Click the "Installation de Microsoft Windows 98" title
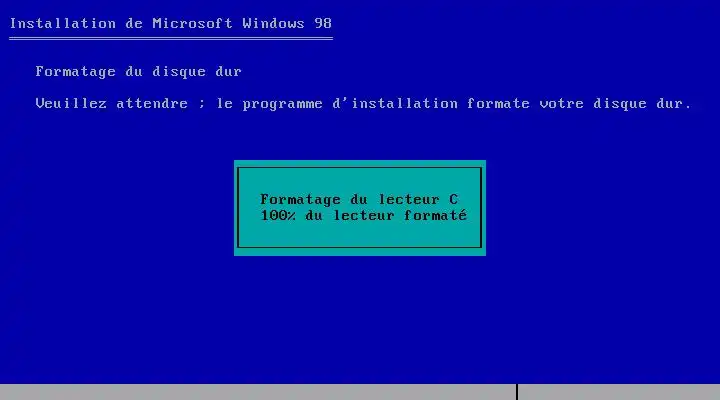The width and height of the screenshot is (720, 400). 171,23
